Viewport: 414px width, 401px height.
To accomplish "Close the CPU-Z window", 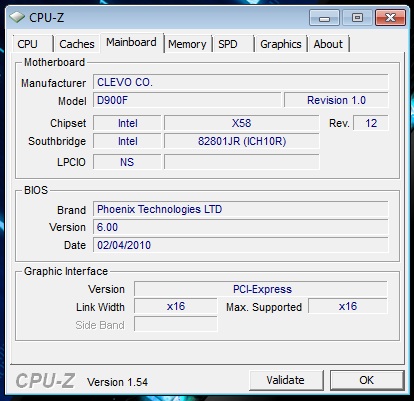I will pyautogui.click(x=390, y=17).
